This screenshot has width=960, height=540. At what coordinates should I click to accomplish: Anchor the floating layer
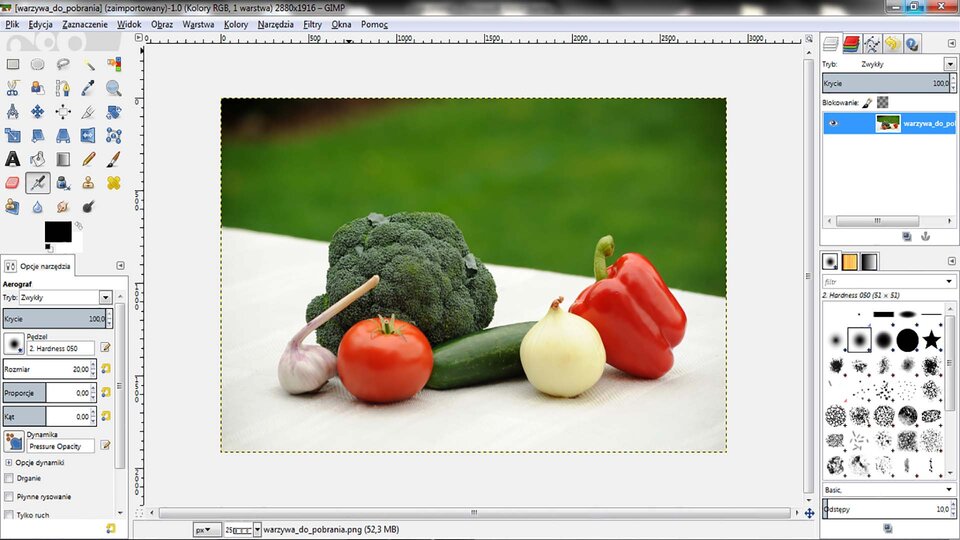pyautogui.click(x=925, y=236)
